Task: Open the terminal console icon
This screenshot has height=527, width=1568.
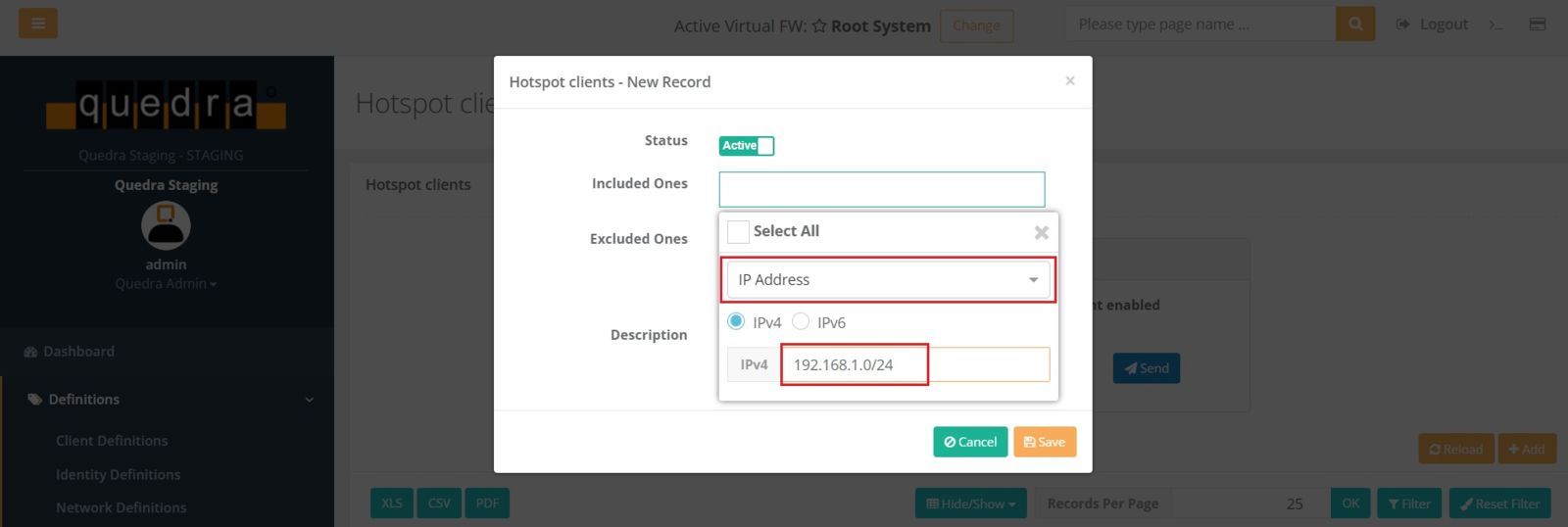Action: point(1495,24)
